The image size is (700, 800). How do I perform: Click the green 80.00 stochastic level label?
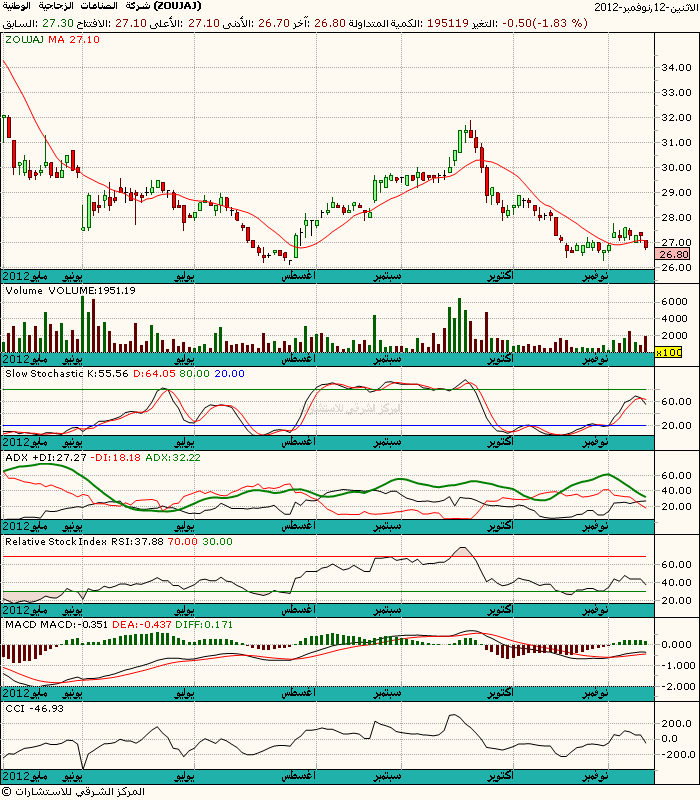tap(194, 373)
